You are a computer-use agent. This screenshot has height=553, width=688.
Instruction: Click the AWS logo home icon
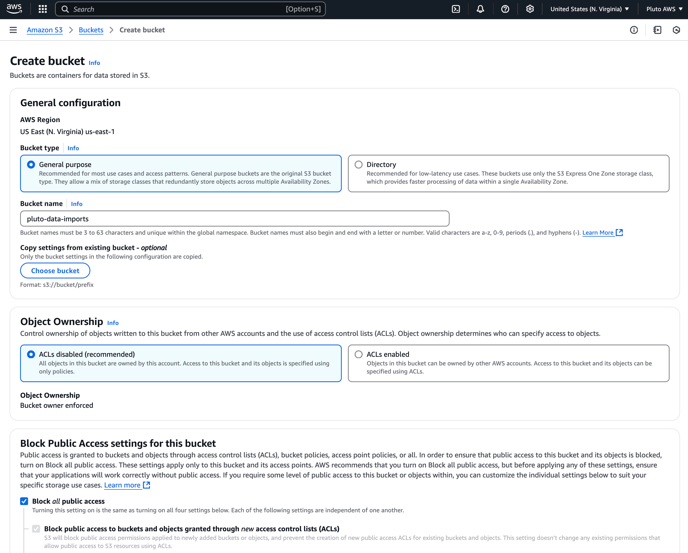pos(14,9)
